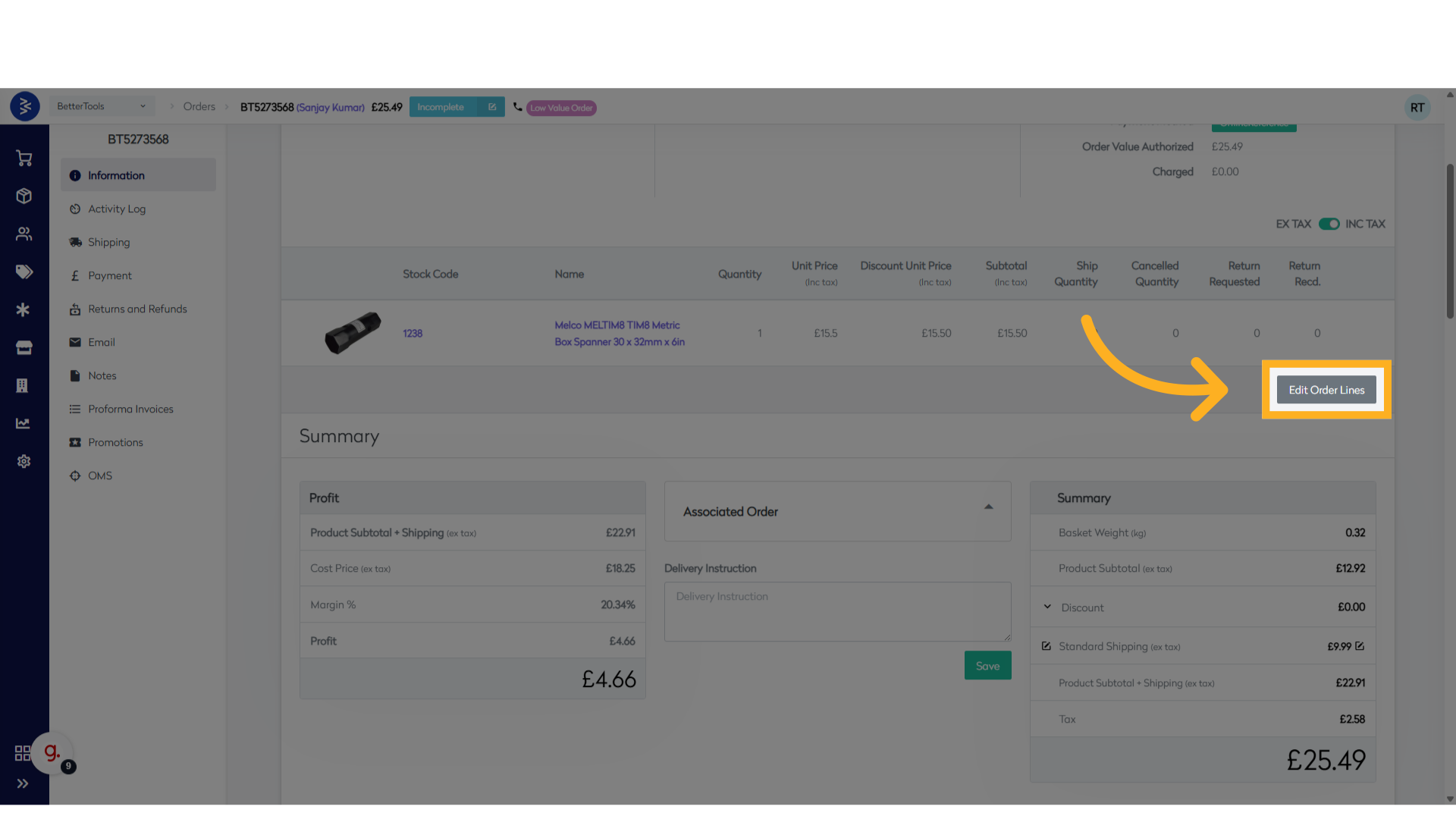Collapse the Associated Order panel
This screenshot has height=819, width=1456.
988,507
